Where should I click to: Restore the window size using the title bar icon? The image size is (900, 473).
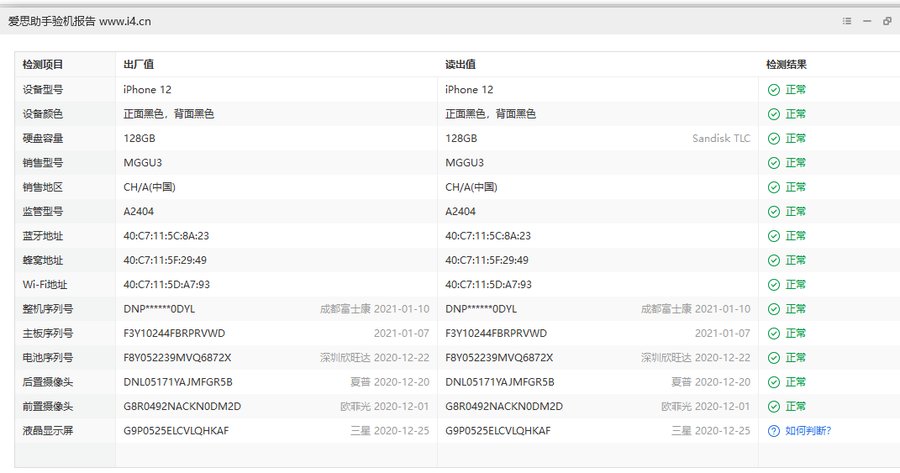pyautogui.click(x=887, y=21)
